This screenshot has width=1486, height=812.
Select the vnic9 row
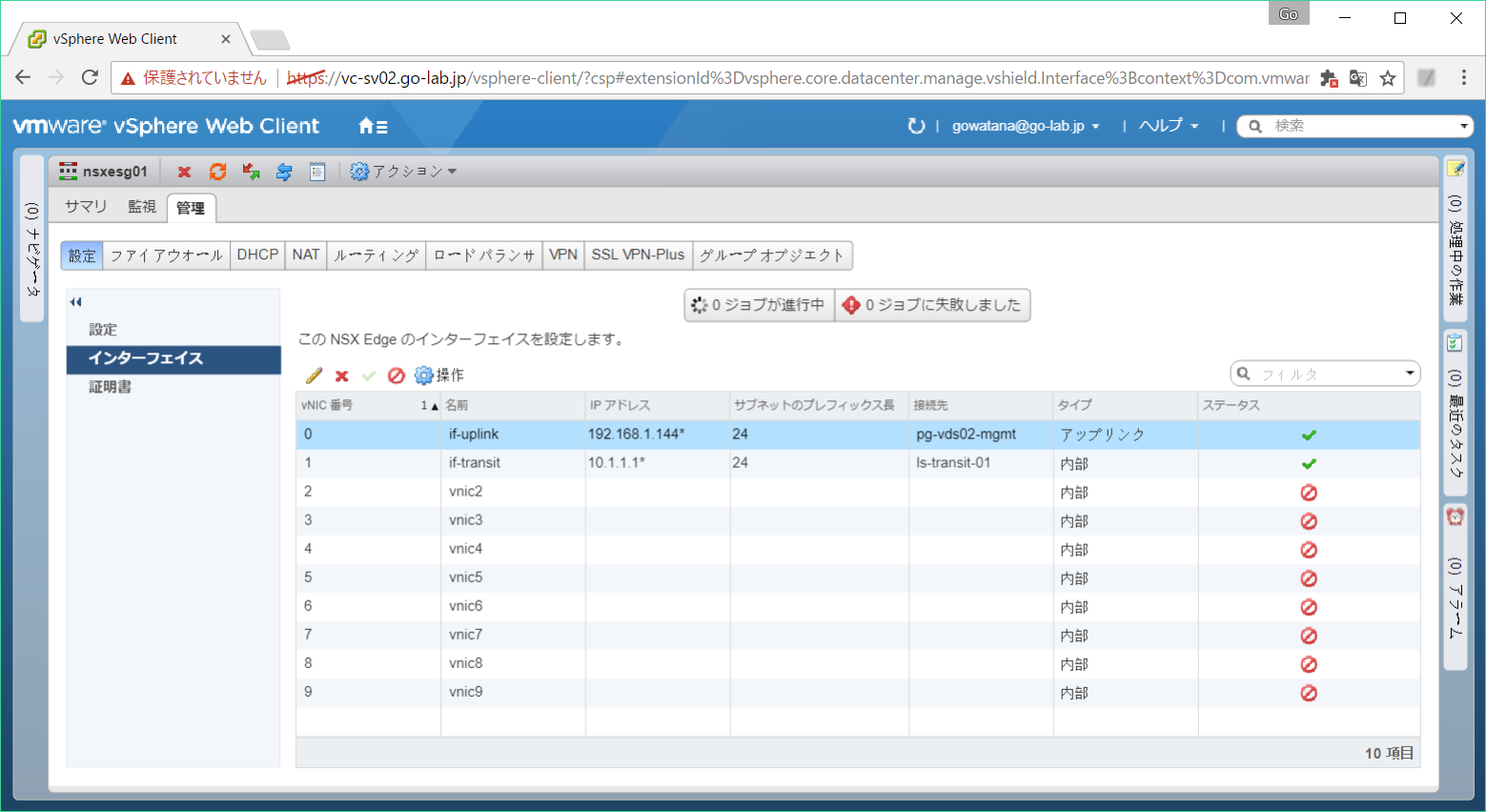tap(858, 692)
